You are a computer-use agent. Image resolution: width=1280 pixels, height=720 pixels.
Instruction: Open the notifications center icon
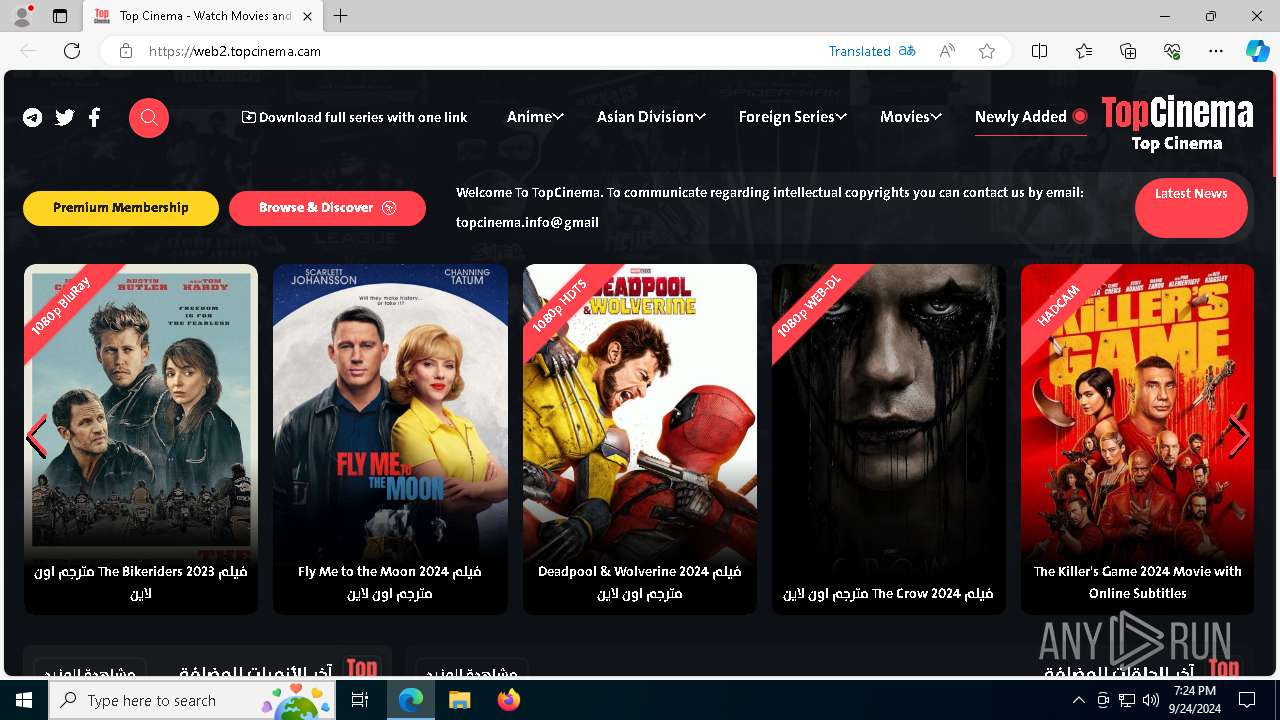[1247, 700]
